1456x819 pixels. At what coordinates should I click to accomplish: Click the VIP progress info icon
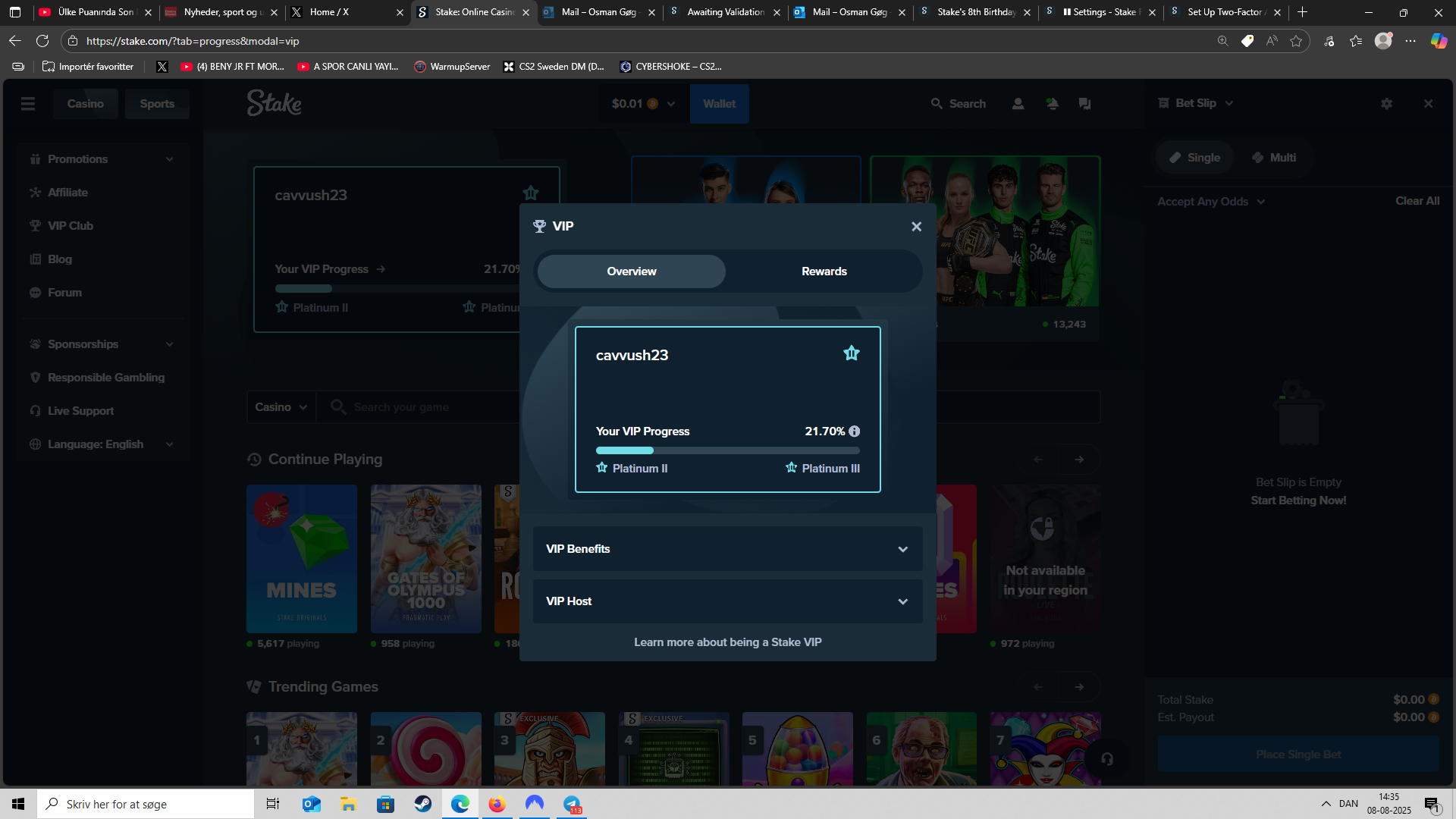pyautogui.click(x=855, y=431)
